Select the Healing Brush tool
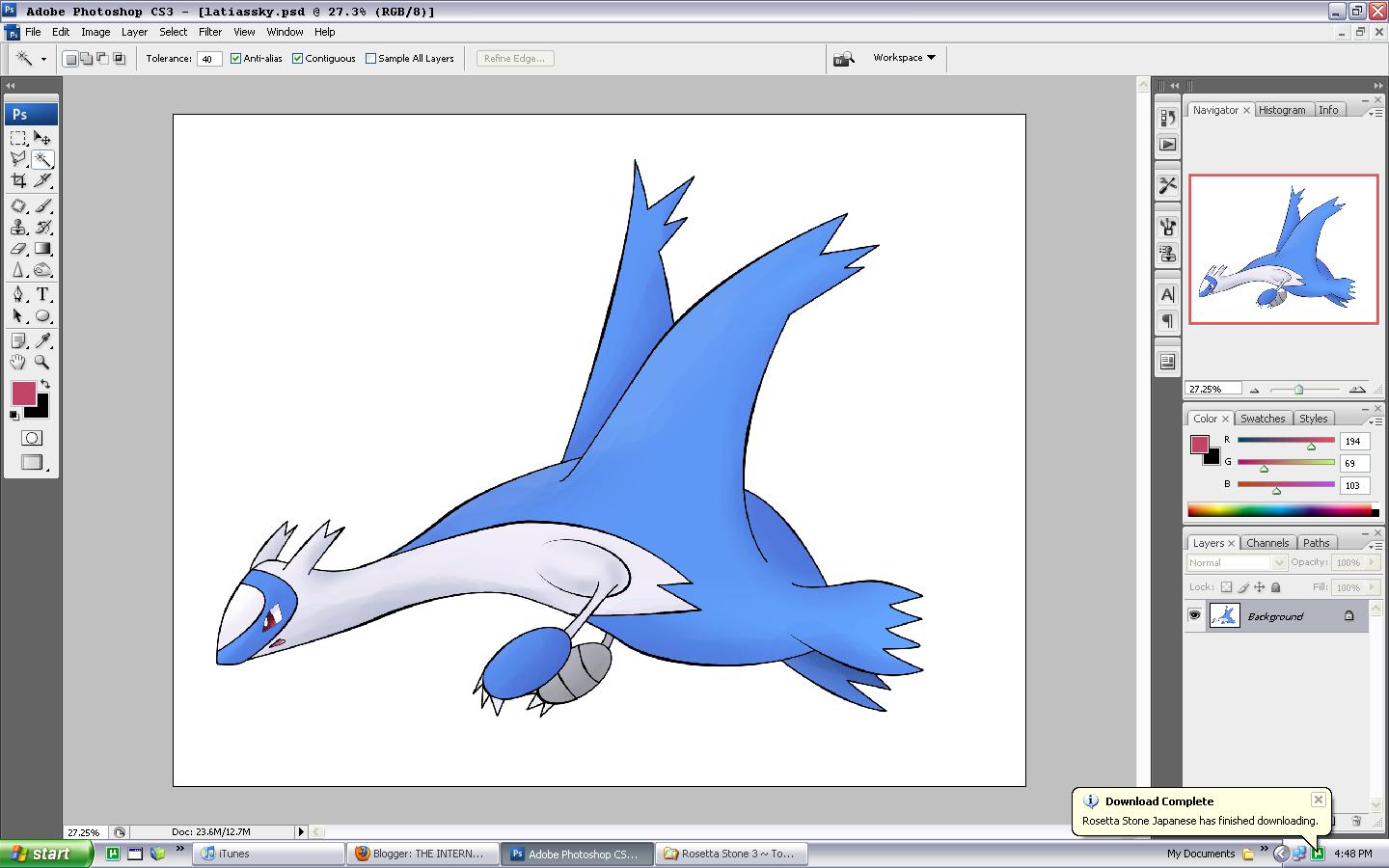The height and width of the screenshot is (868, 1389). pyautogui.click(x=18, y=205)
